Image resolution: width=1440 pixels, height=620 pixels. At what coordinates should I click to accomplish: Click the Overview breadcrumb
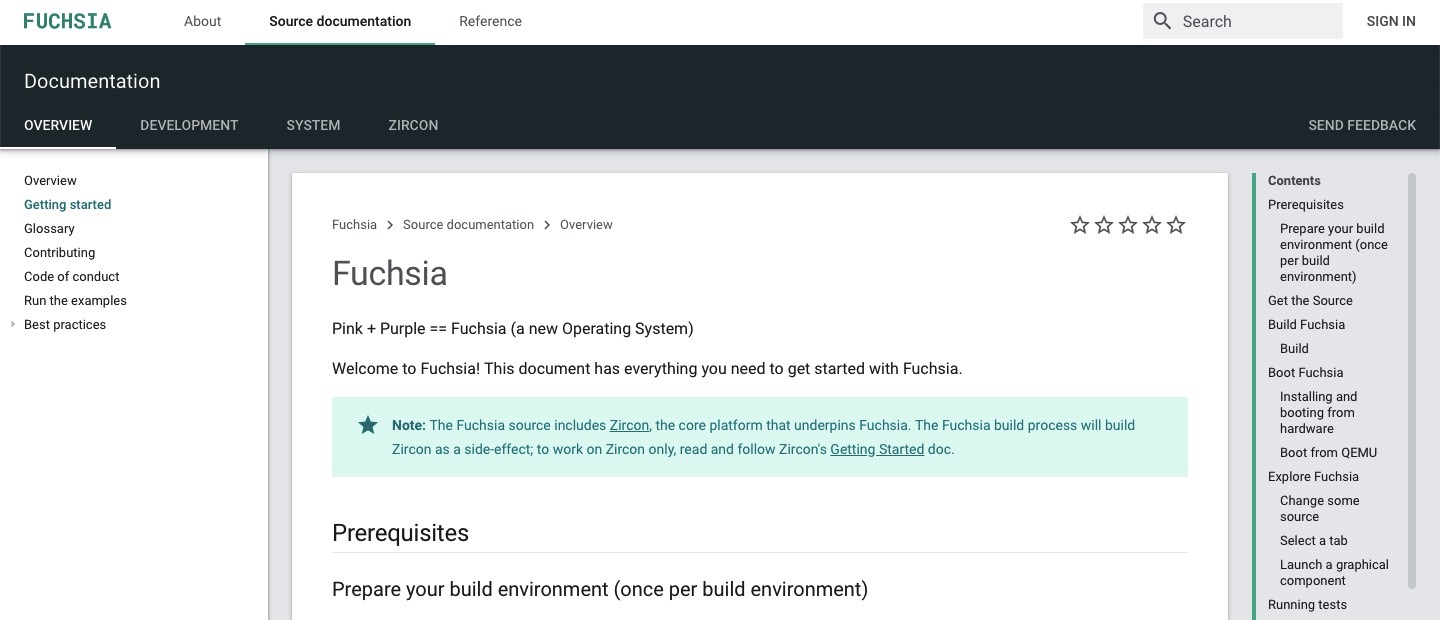[x=586, y=225]
